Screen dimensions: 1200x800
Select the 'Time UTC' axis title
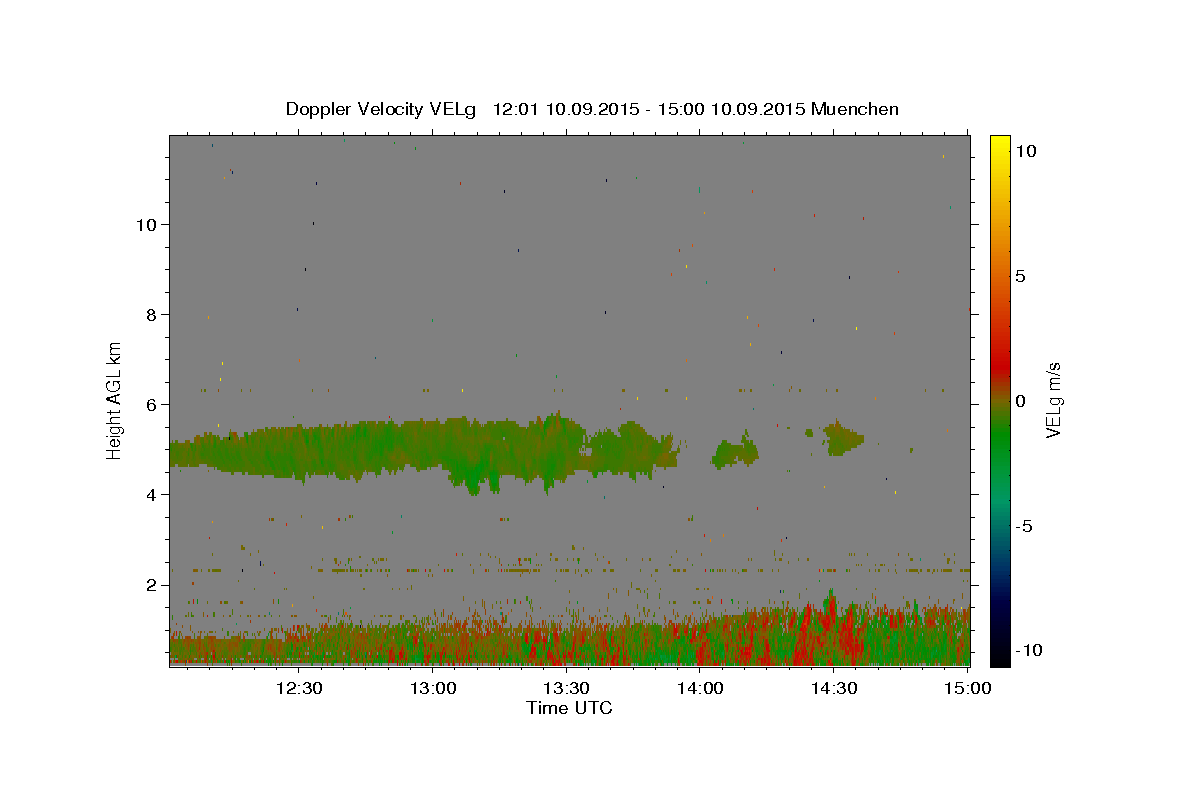pyautogui.click(x=569, y=708)
